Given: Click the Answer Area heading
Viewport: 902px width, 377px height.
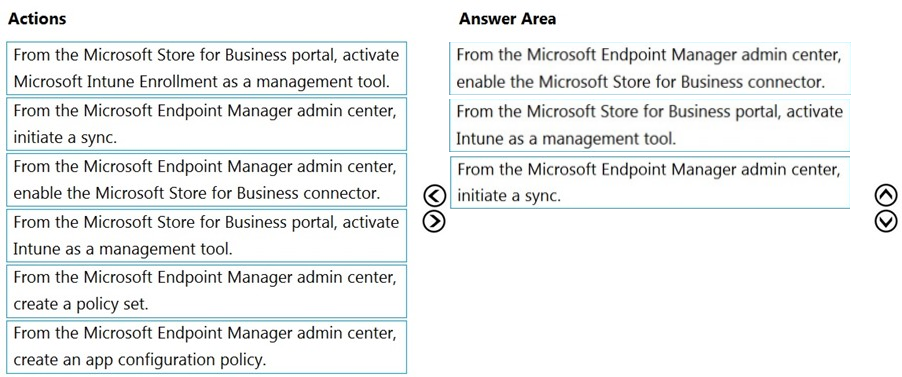Looking at the screenshot, I should point(507,18).
